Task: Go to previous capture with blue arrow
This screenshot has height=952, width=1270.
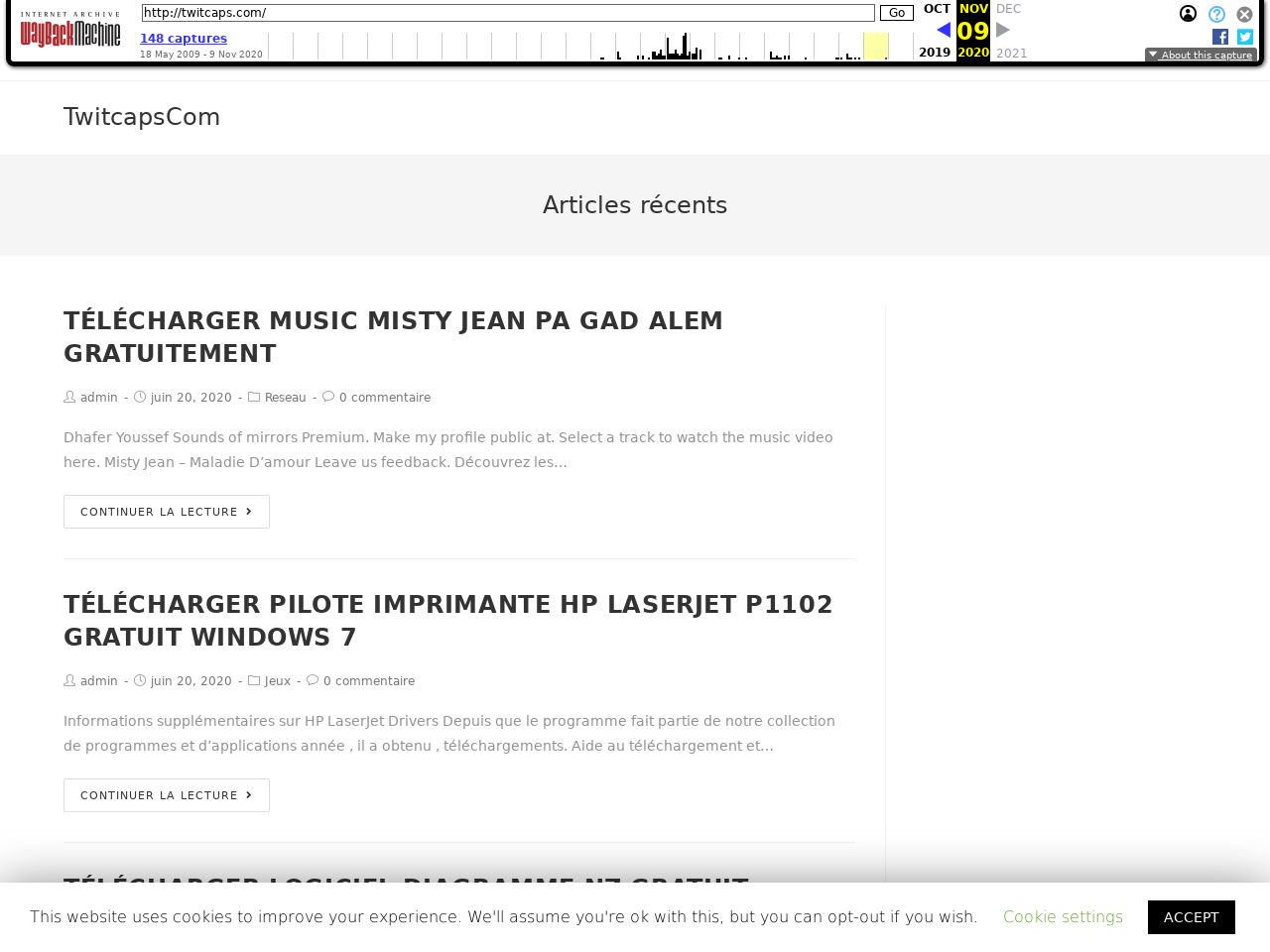Action: (x=943, y=30)
